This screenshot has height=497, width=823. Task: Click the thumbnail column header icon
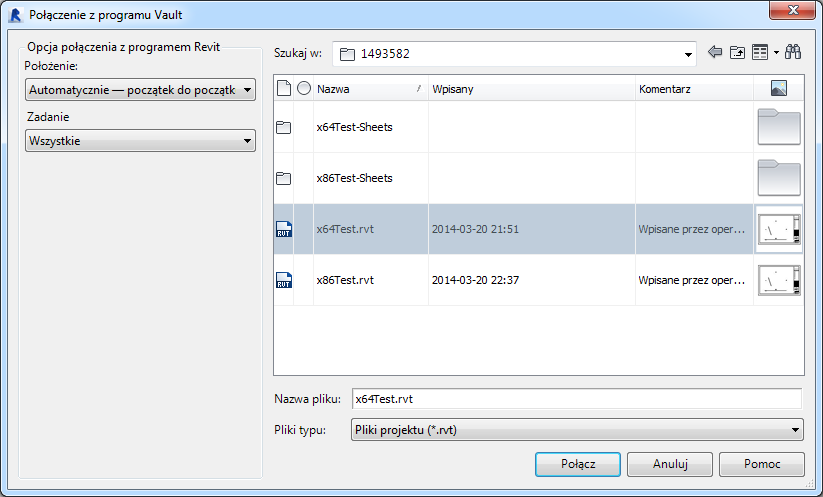point(778,88)
